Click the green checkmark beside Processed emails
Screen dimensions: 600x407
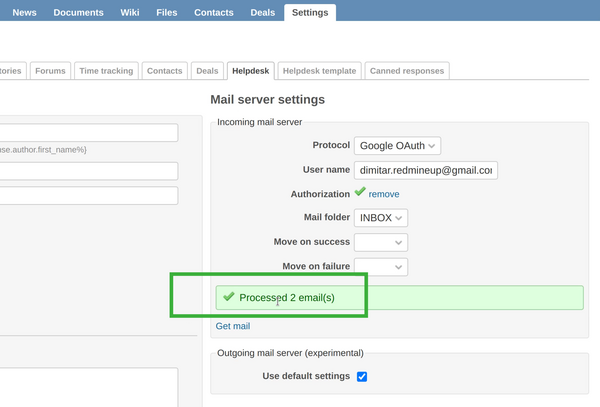point(229,297)
